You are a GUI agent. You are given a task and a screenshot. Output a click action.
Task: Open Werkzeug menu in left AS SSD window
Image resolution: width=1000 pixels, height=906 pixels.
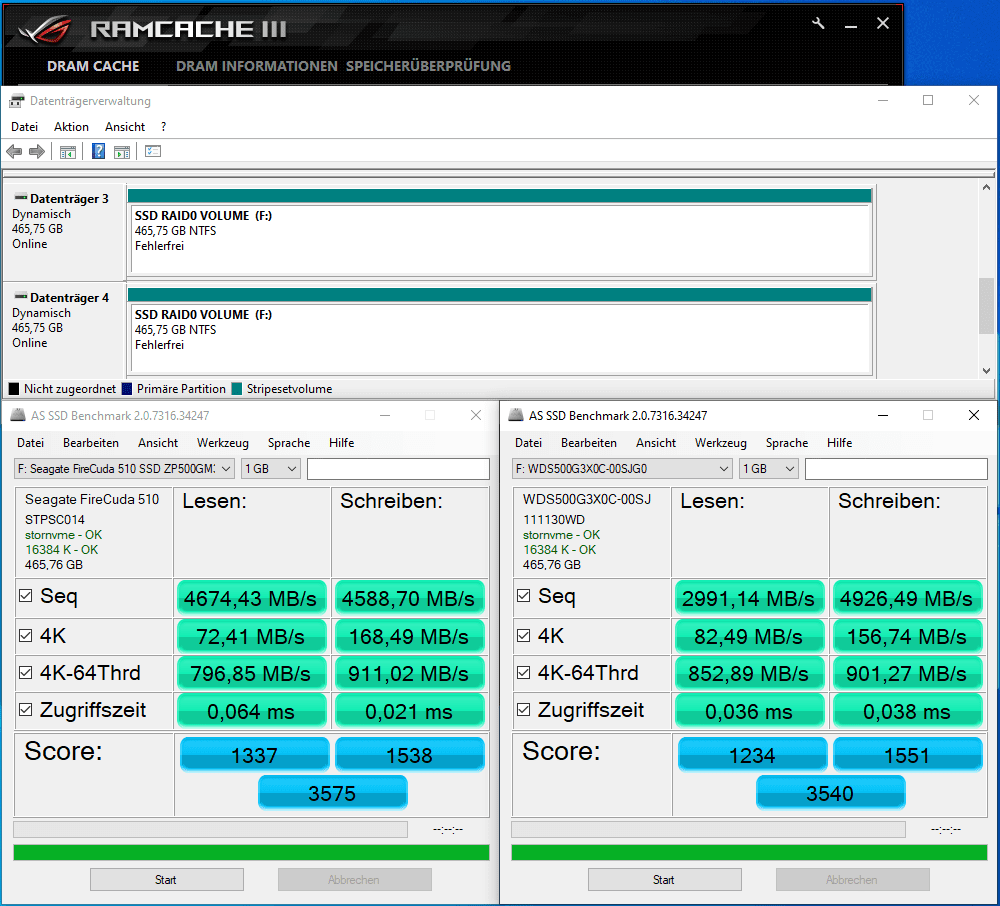pos(223,442)
